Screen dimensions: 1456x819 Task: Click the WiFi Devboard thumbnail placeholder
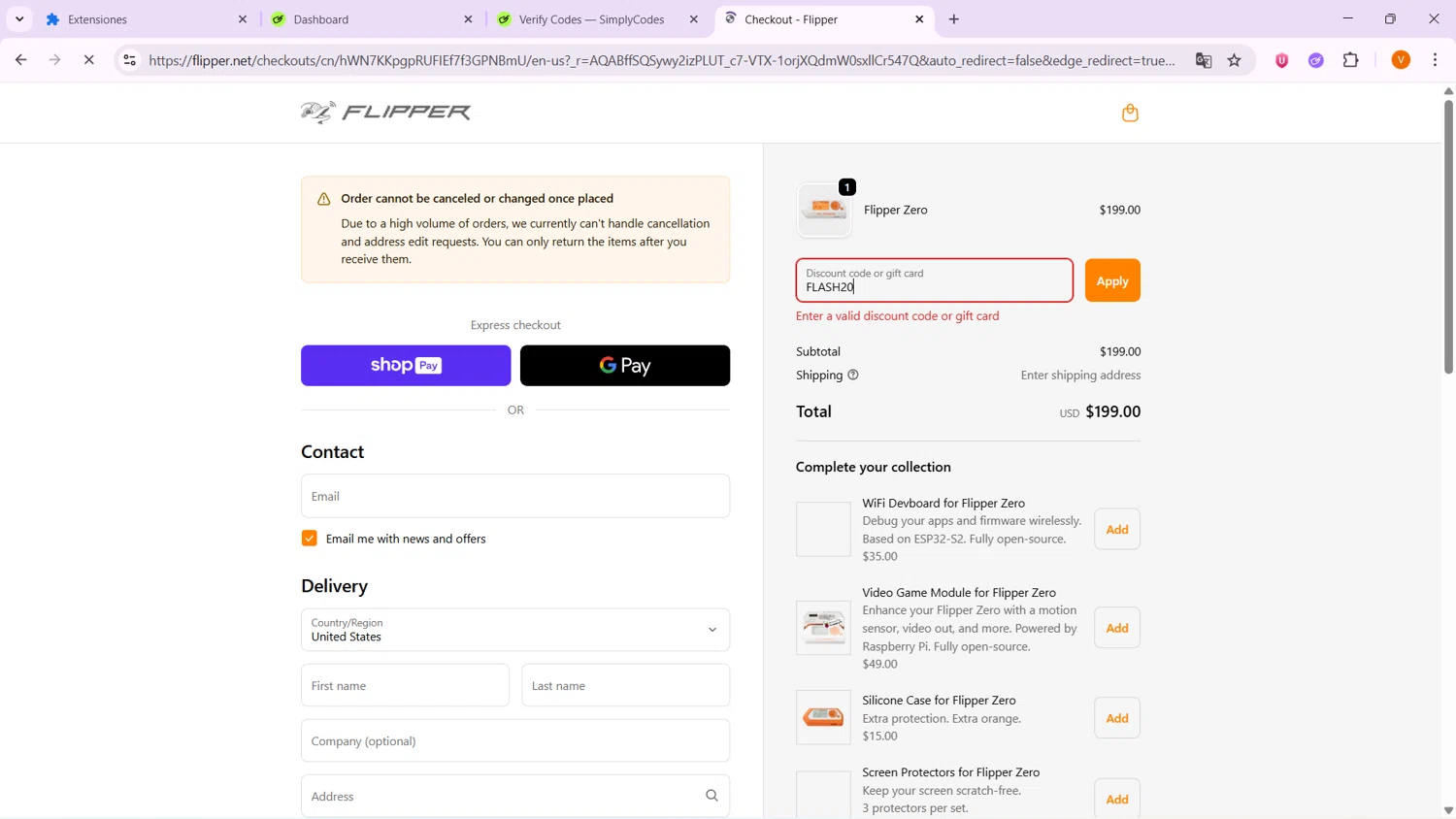(823, 529)
